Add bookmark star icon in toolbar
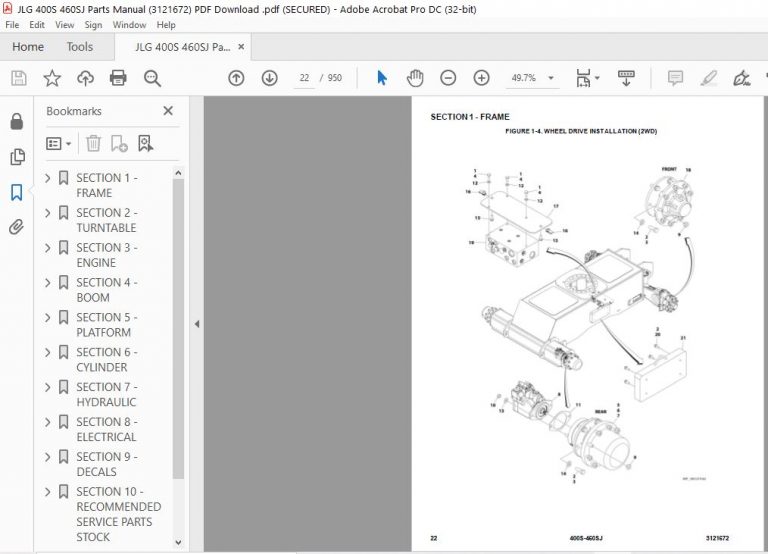 click(52, 78)
